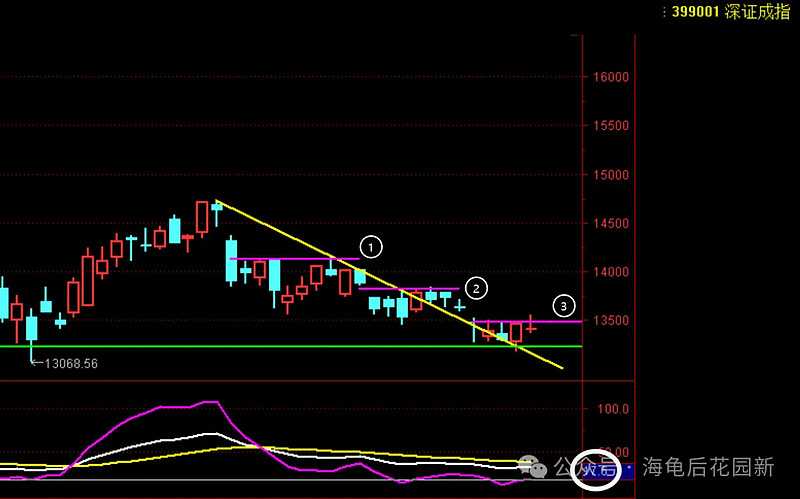
Task: Select the 15500 price axis label
Action: pyautogui.click(x=611, y=126)
